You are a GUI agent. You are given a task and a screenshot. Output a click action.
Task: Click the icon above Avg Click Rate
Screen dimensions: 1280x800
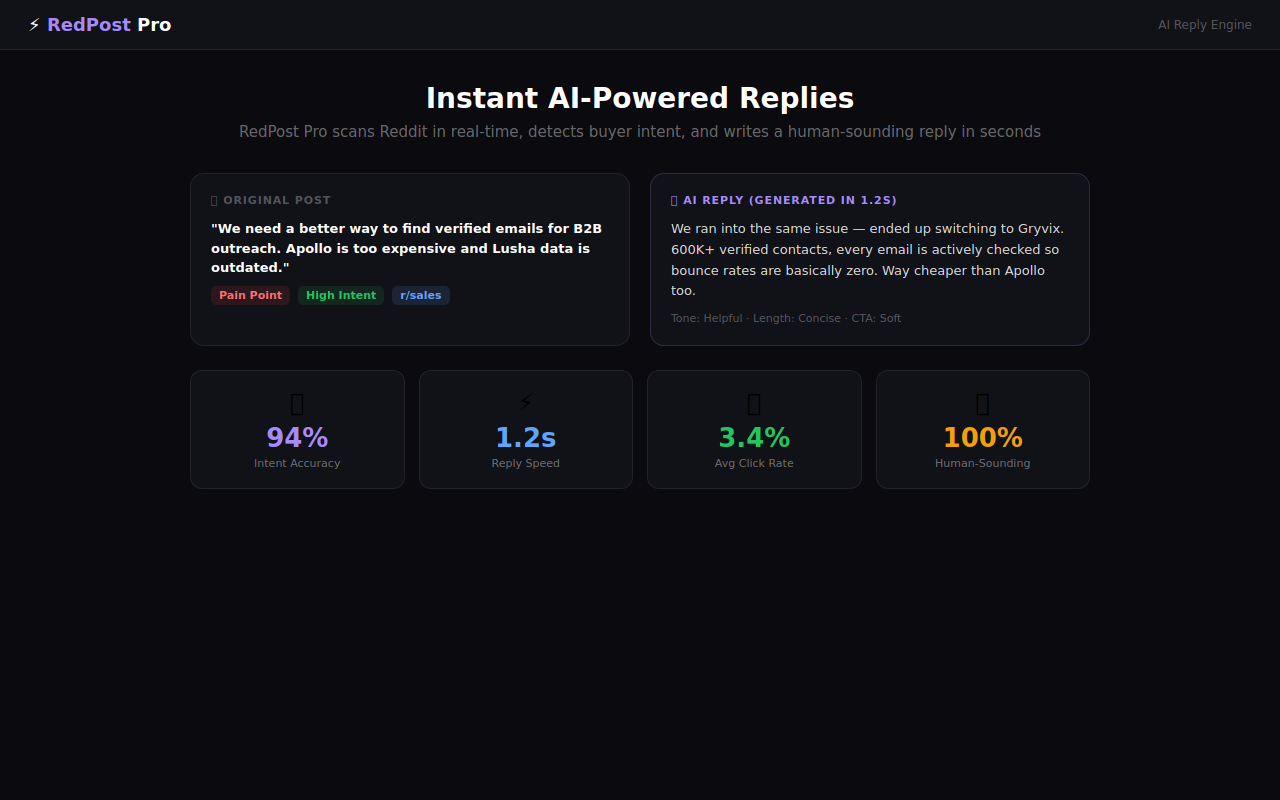point(754,403)
